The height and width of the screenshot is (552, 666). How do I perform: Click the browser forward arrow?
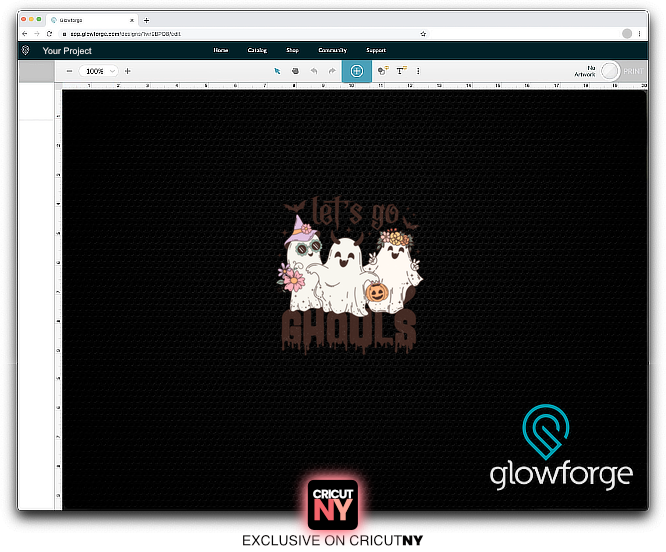pyautogui.click(x=37, y=34)
